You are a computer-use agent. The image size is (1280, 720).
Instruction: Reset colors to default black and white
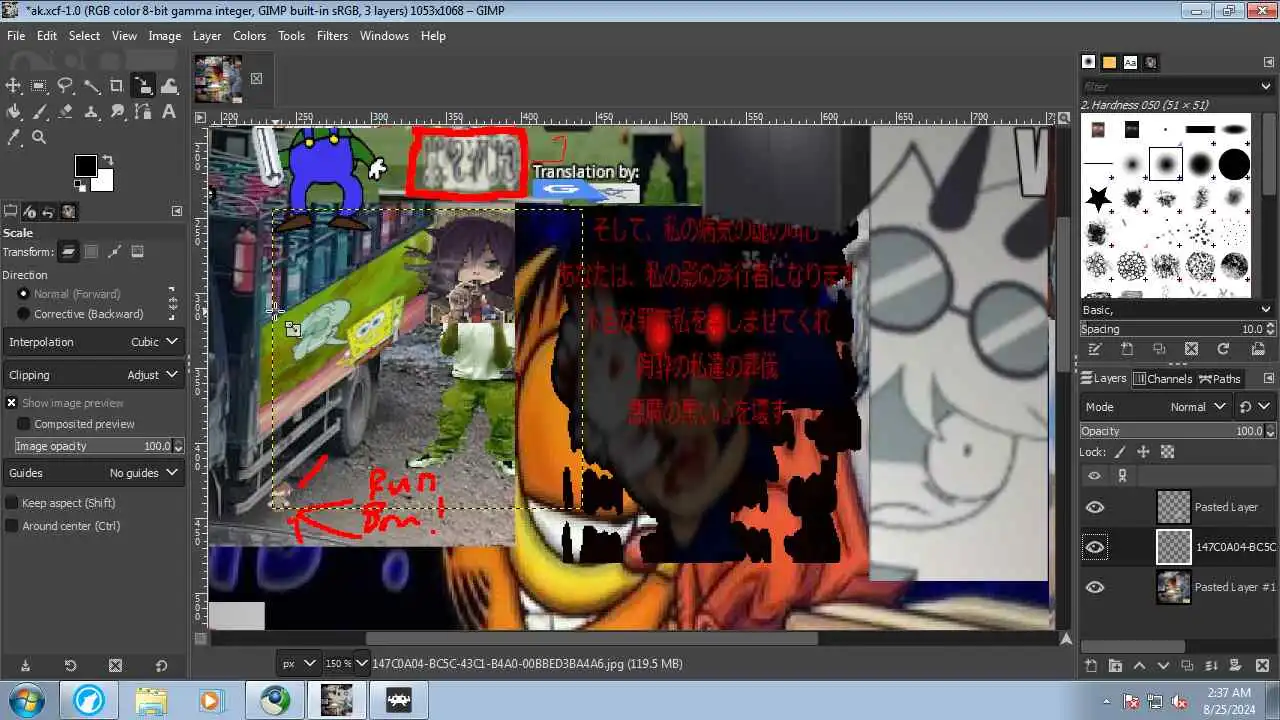coord(80,186)
